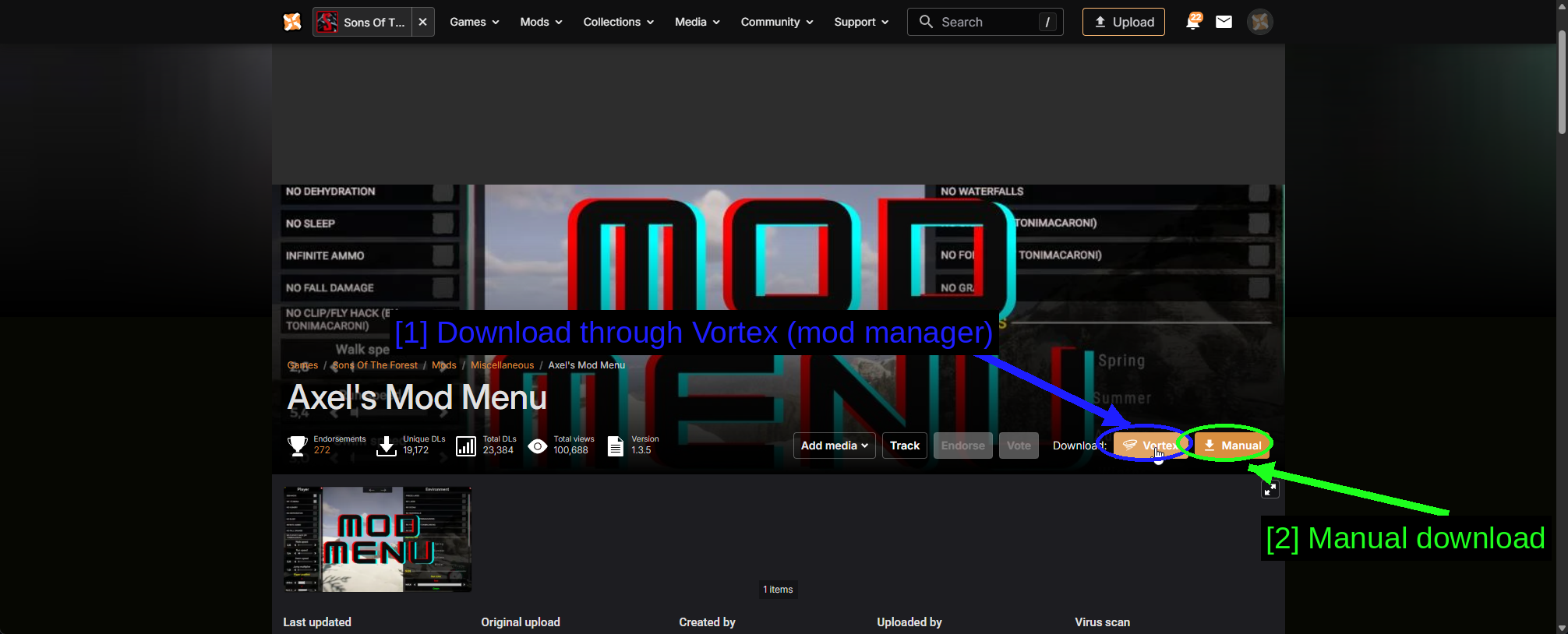Expand the Community menu
1568x634 pixels.
pos(777,22)
